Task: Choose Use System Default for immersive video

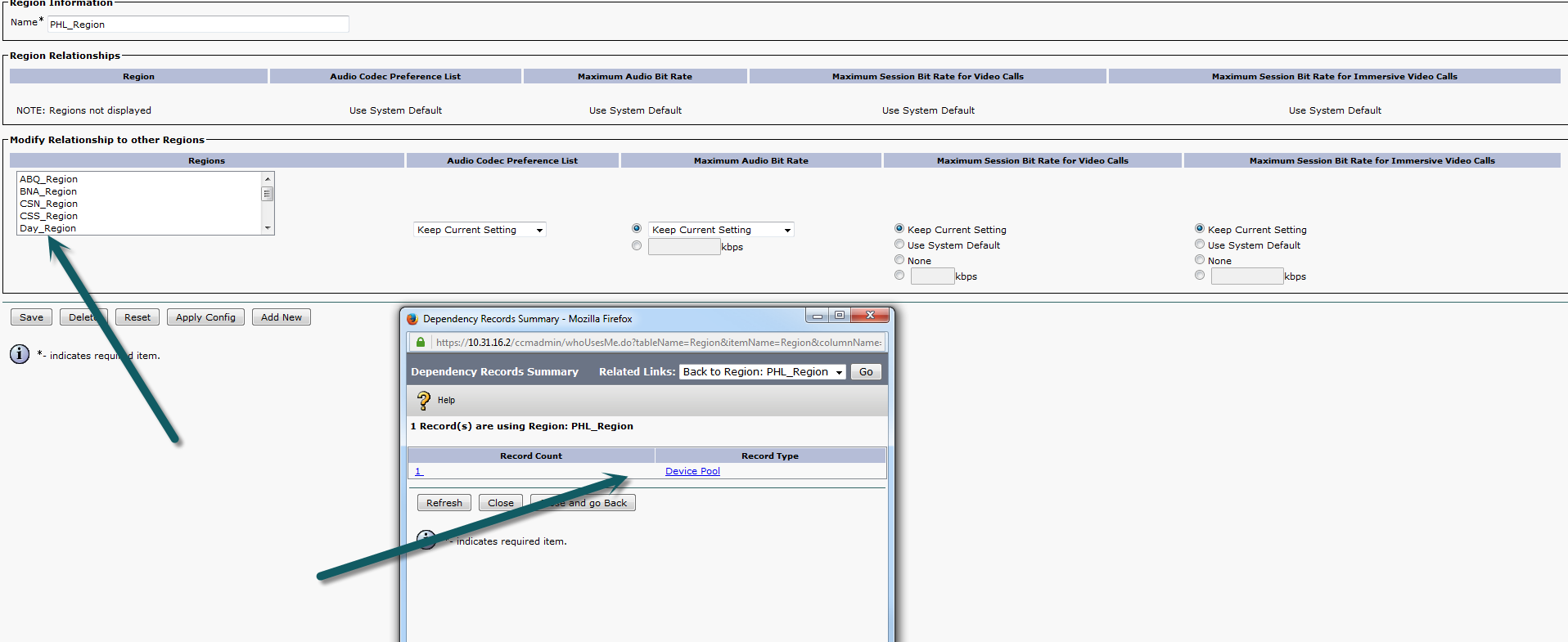Action: 1200,244
